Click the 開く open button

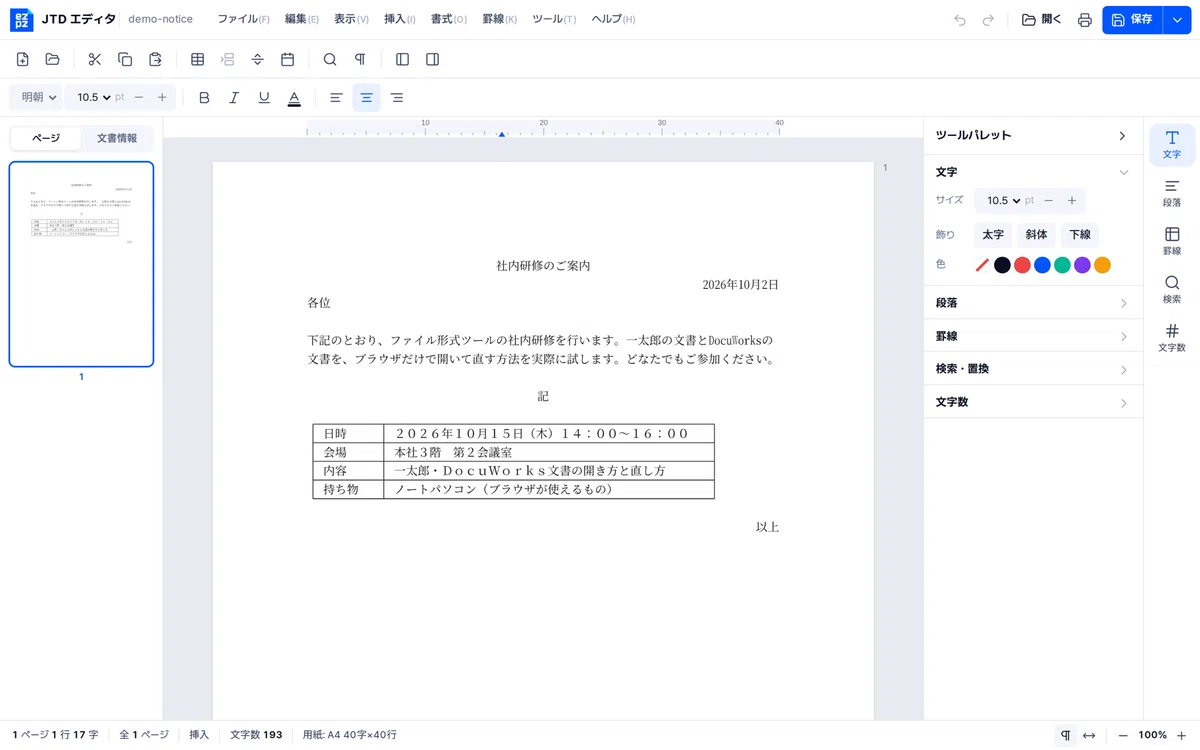click(x=1041, y=20)
